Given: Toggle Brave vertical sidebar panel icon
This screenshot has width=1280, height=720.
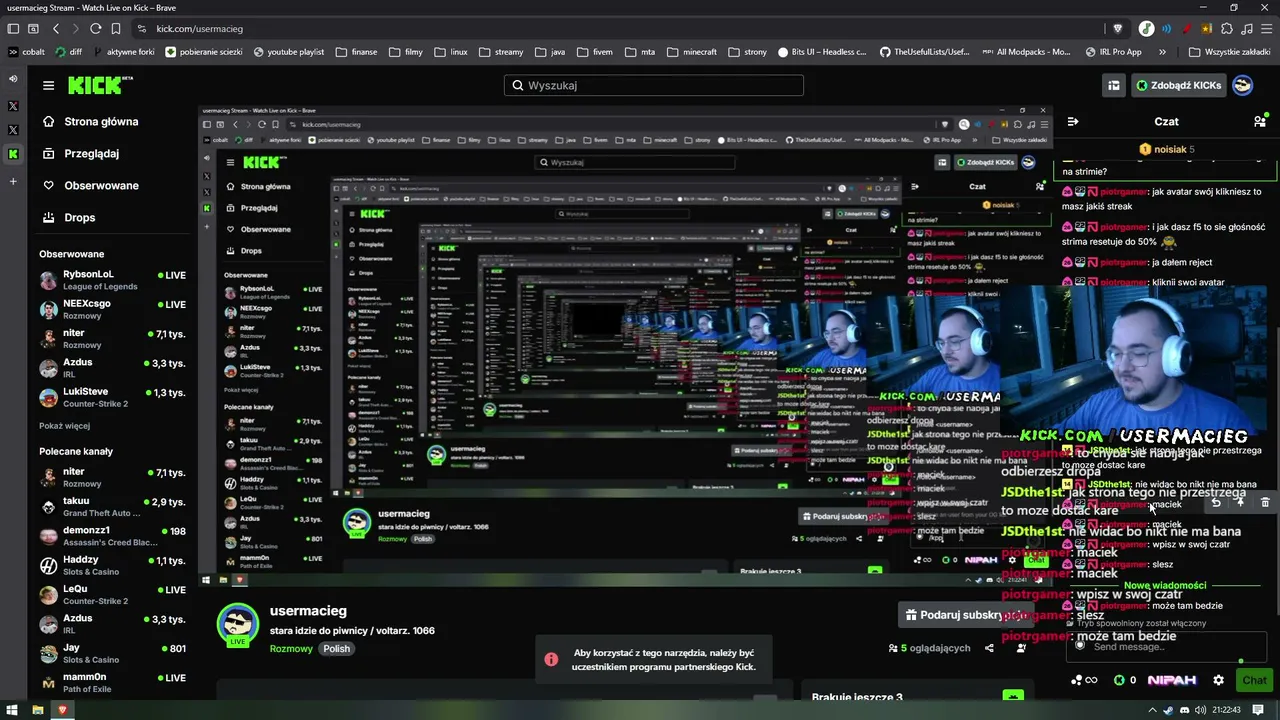Looking at the screenshot, I should click(13, 28).
